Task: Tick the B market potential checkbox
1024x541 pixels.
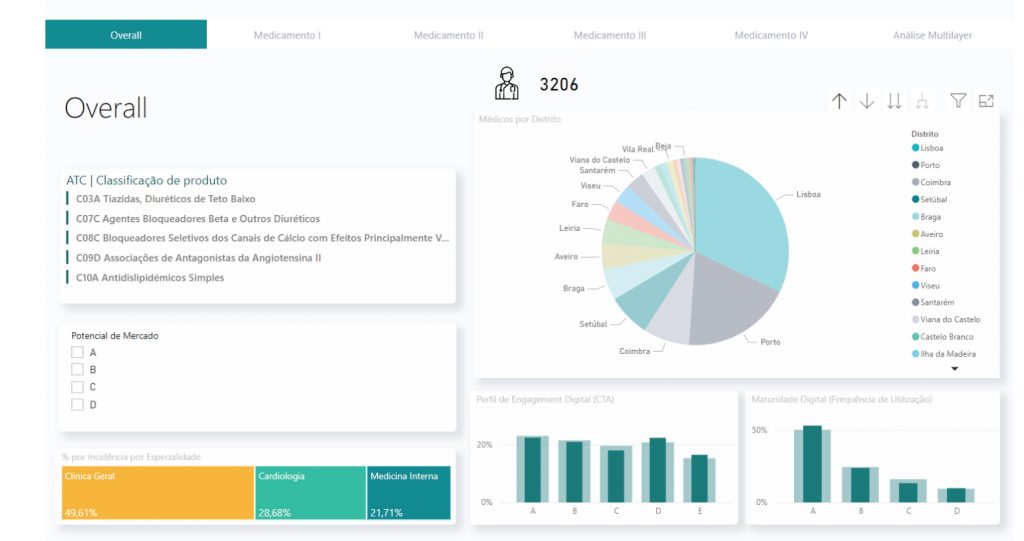Action: [x=77, y=370]
